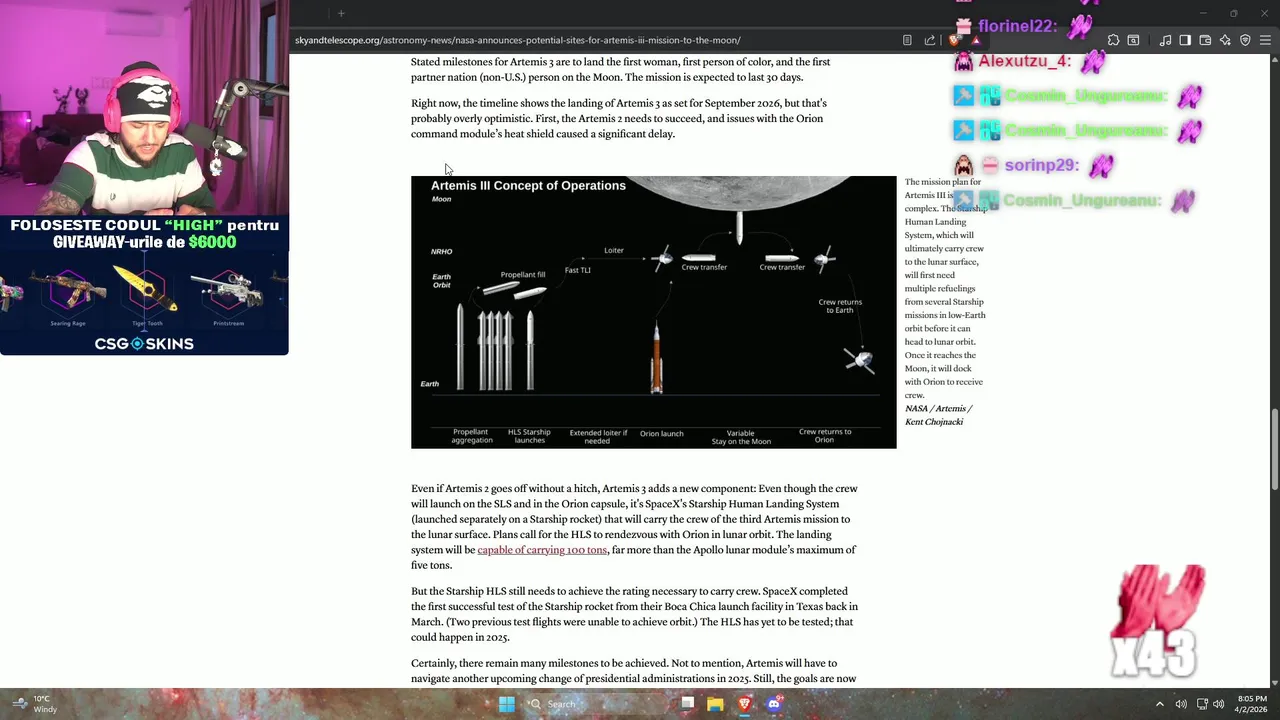Toggle the browser sidebar panel icon

pyautogui.click(x=1185, y=40)
